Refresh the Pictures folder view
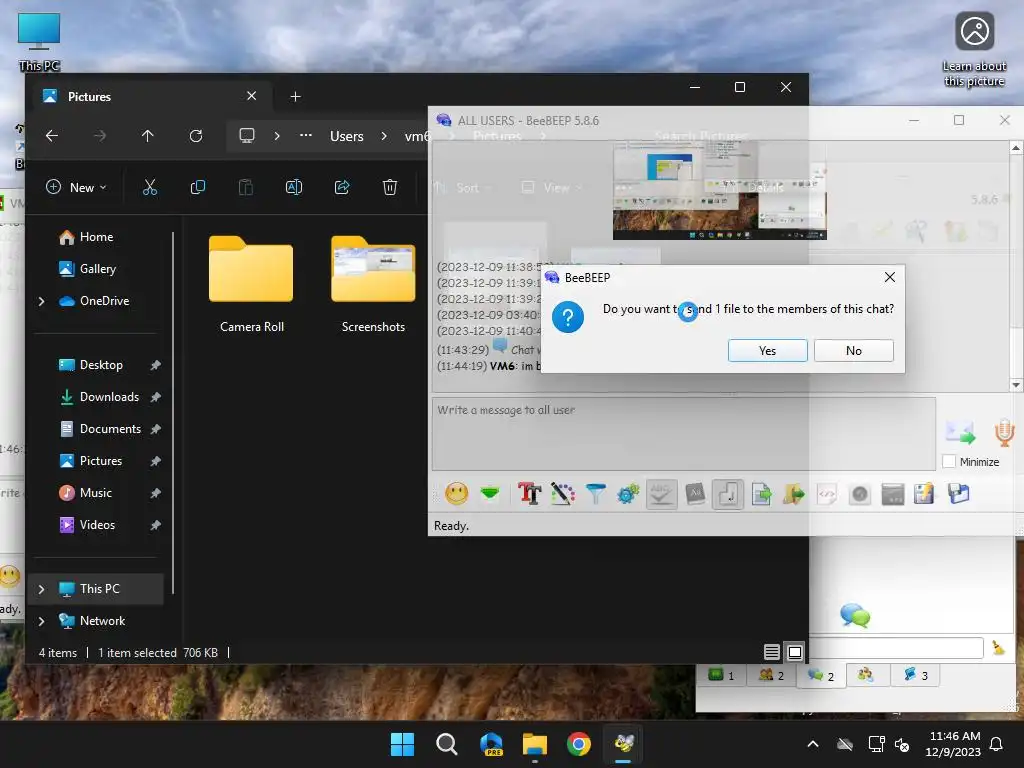Screen dimensions: 1024x768 [x=196, y=136]
